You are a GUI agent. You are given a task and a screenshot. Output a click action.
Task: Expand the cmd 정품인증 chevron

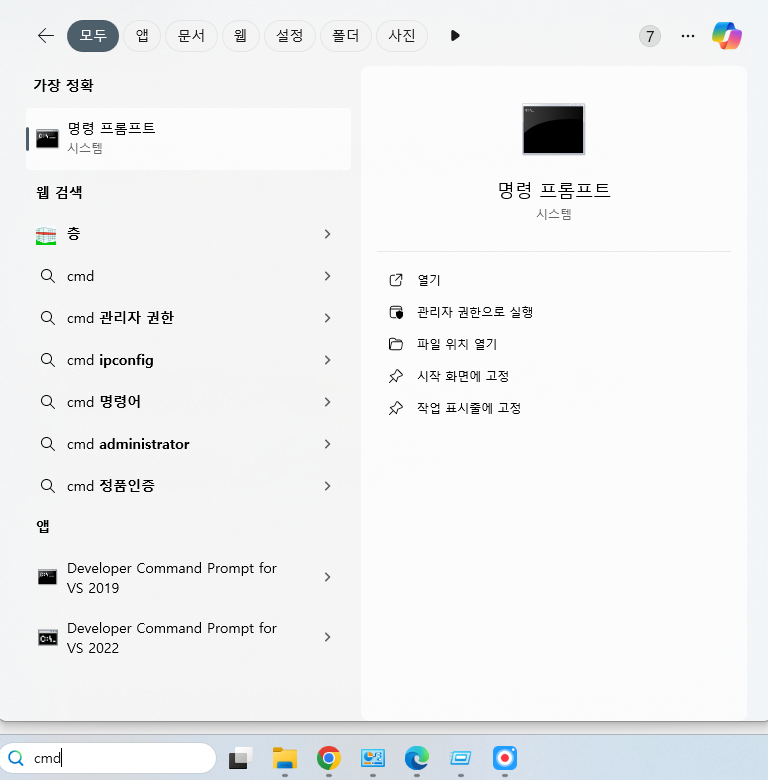[327, 486]
